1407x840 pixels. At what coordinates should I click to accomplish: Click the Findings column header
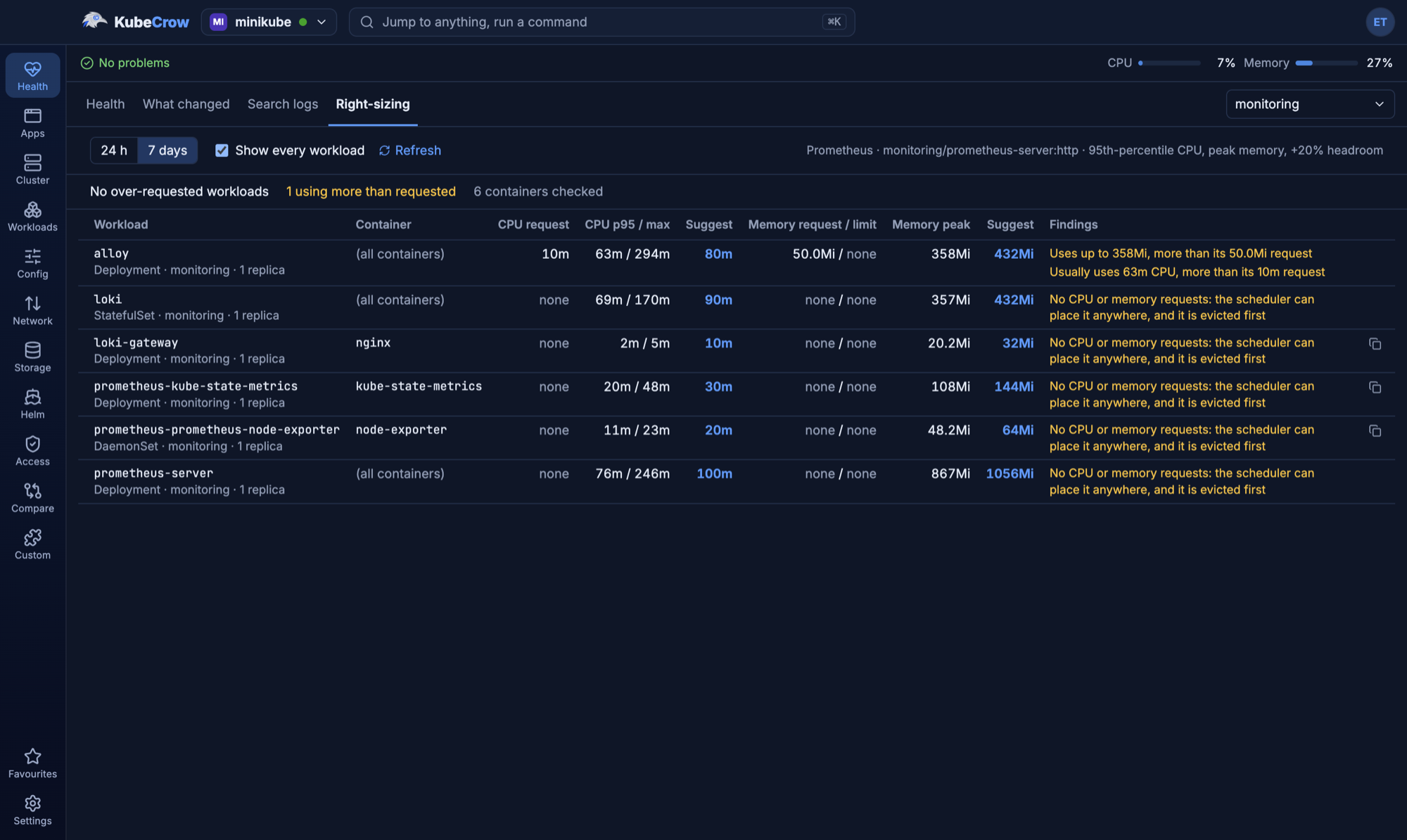pos(1074,224)
